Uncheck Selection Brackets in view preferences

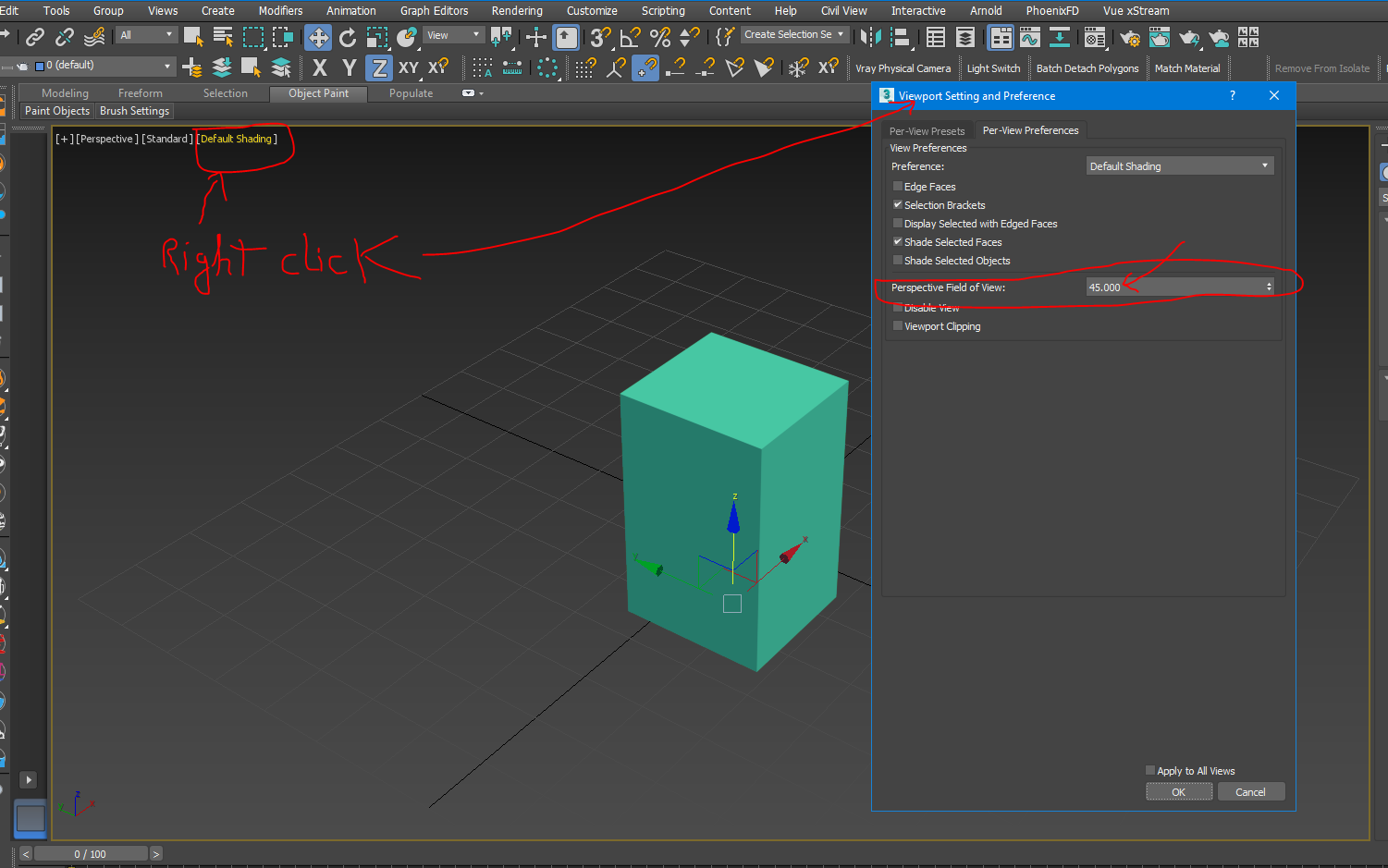coord(897,204)
